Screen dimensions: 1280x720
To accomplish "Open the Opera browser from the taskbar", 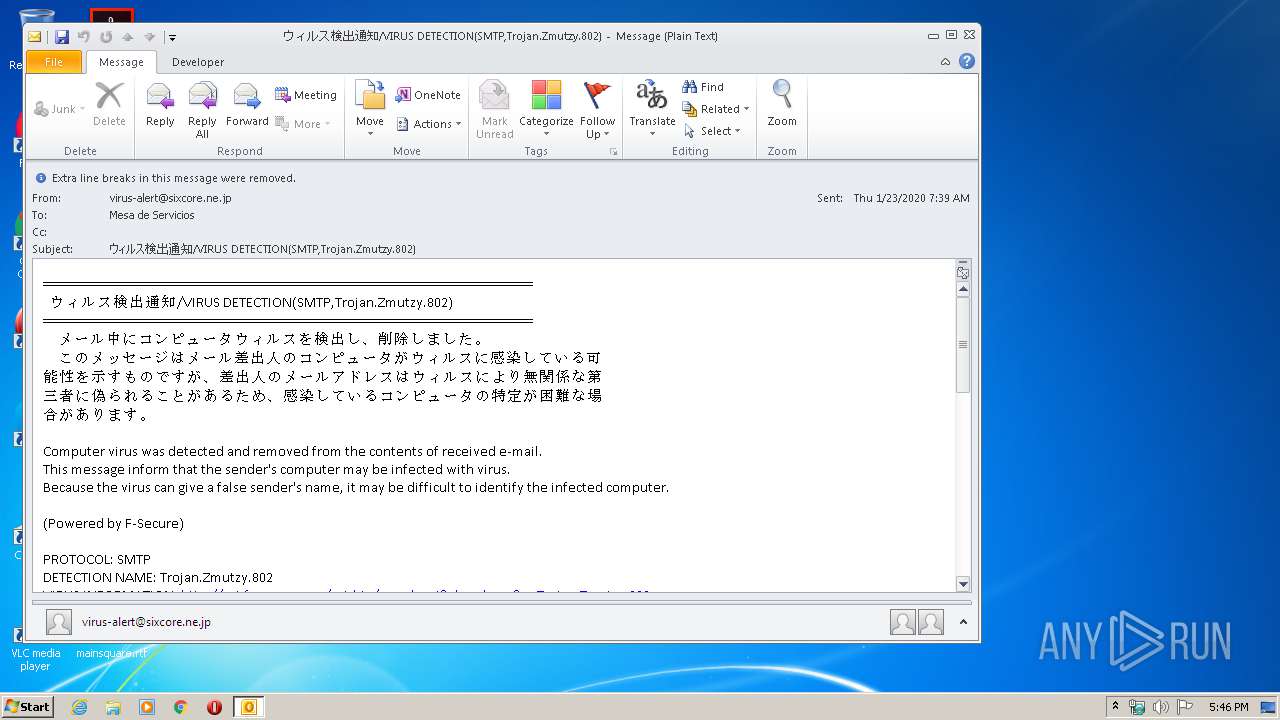I will point(214,707).
